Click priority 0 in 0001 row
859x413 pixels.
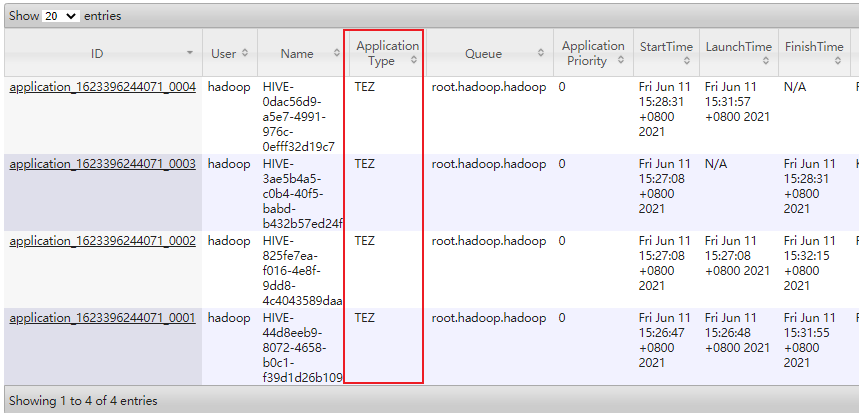click(x=562, y=318)
